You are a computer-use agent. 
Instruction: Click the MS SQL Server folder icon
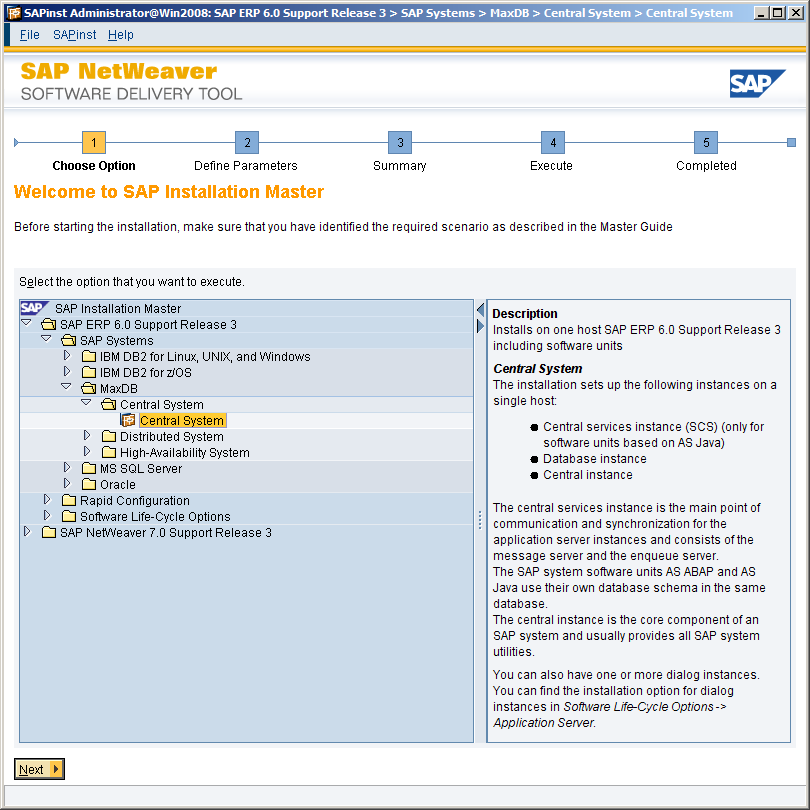pos(89,469)
